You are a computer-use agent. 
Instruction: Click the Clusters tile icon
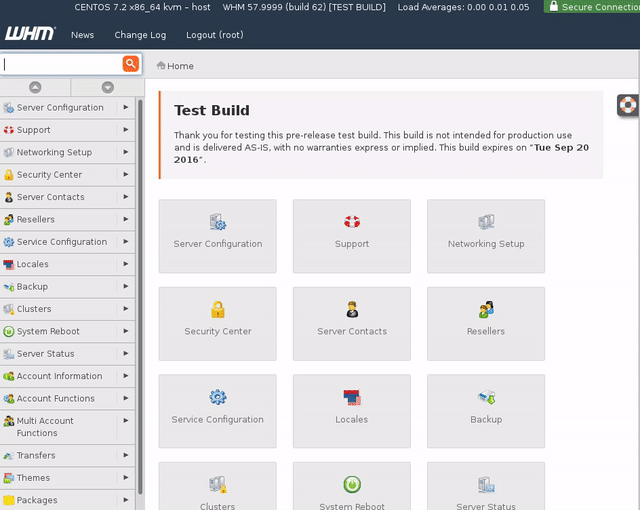[x=218, y=485]
